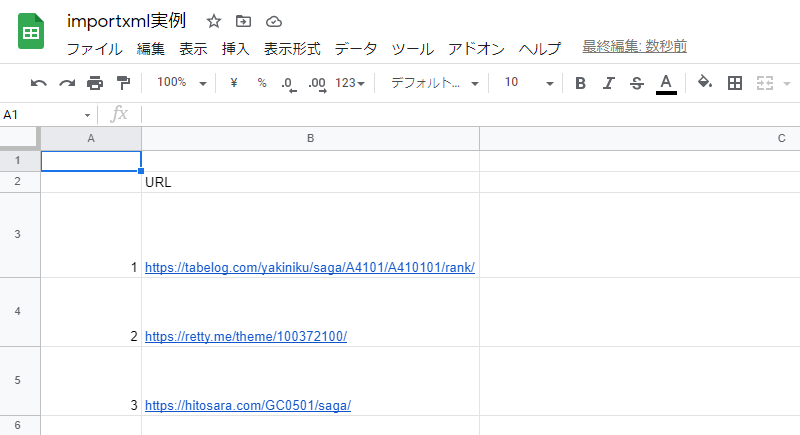Click the select-all corner box
Screen dimensions: 800x435
(19, 138)
